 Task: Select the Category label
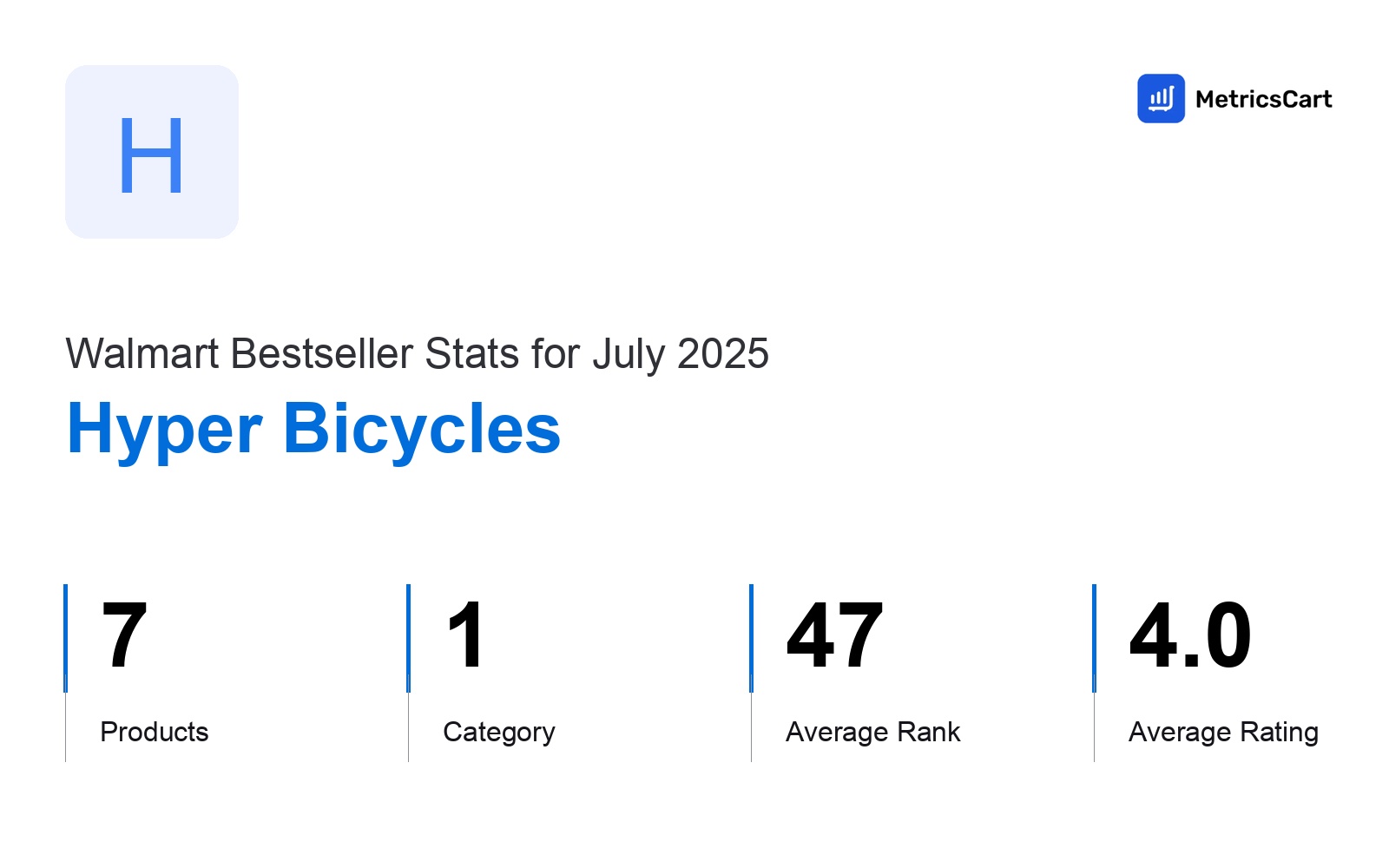tap(499, 733)
